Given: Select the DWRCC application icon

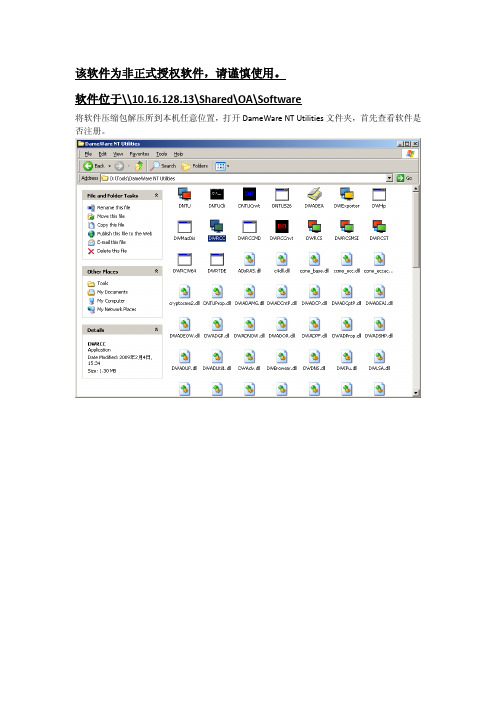Looking at the screenshot, I should (217, 227).
